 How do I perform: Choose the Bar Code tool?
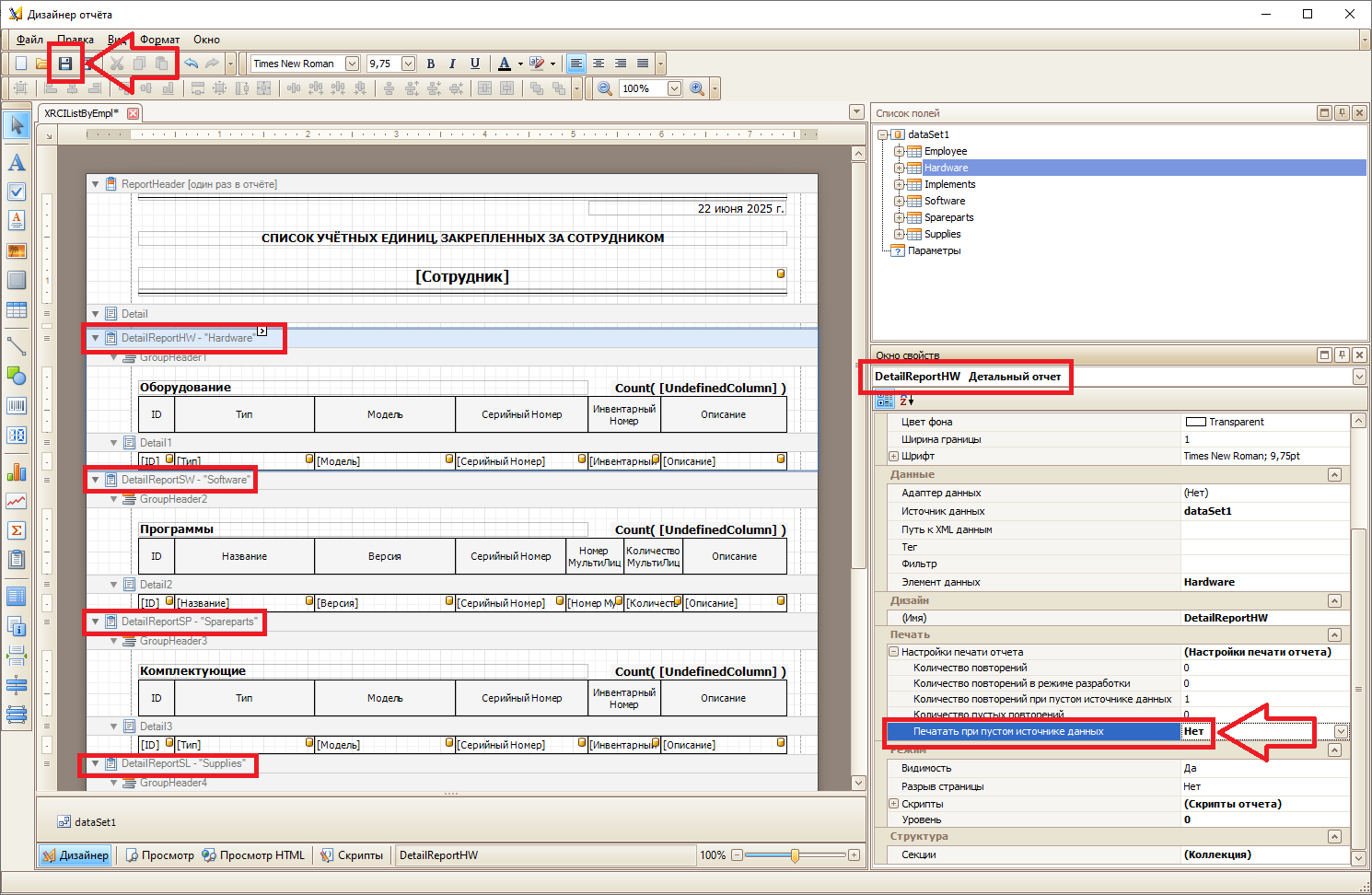click(17, 405)
